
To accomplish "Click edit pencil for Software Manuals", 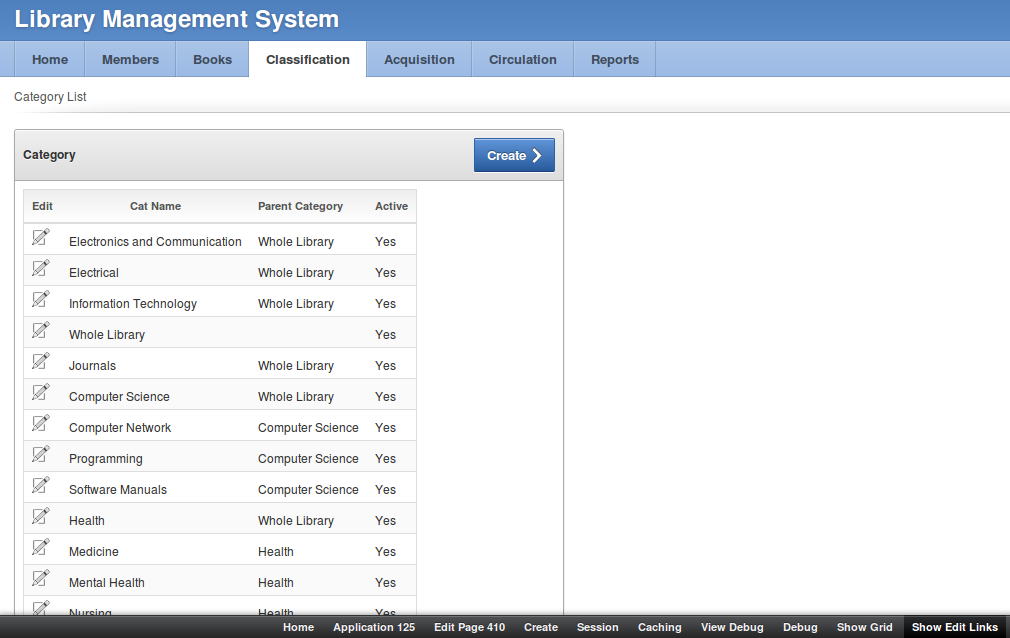I will [x=41, y=485].
